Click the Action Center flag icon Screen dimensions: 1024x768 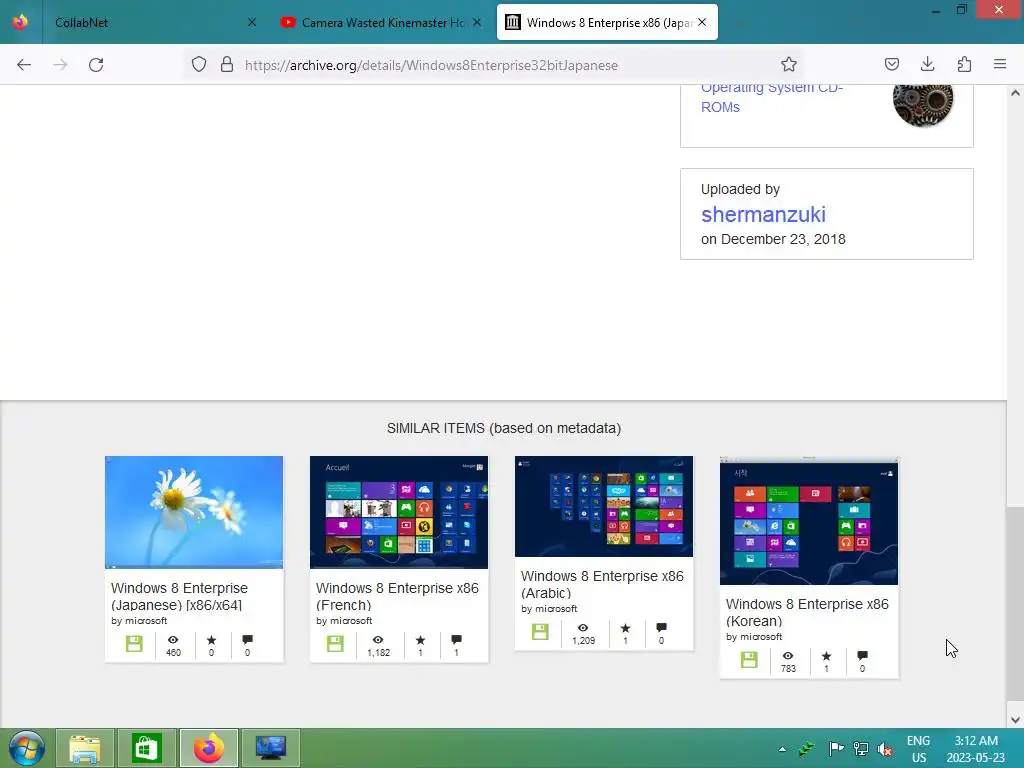click(835, 748)
